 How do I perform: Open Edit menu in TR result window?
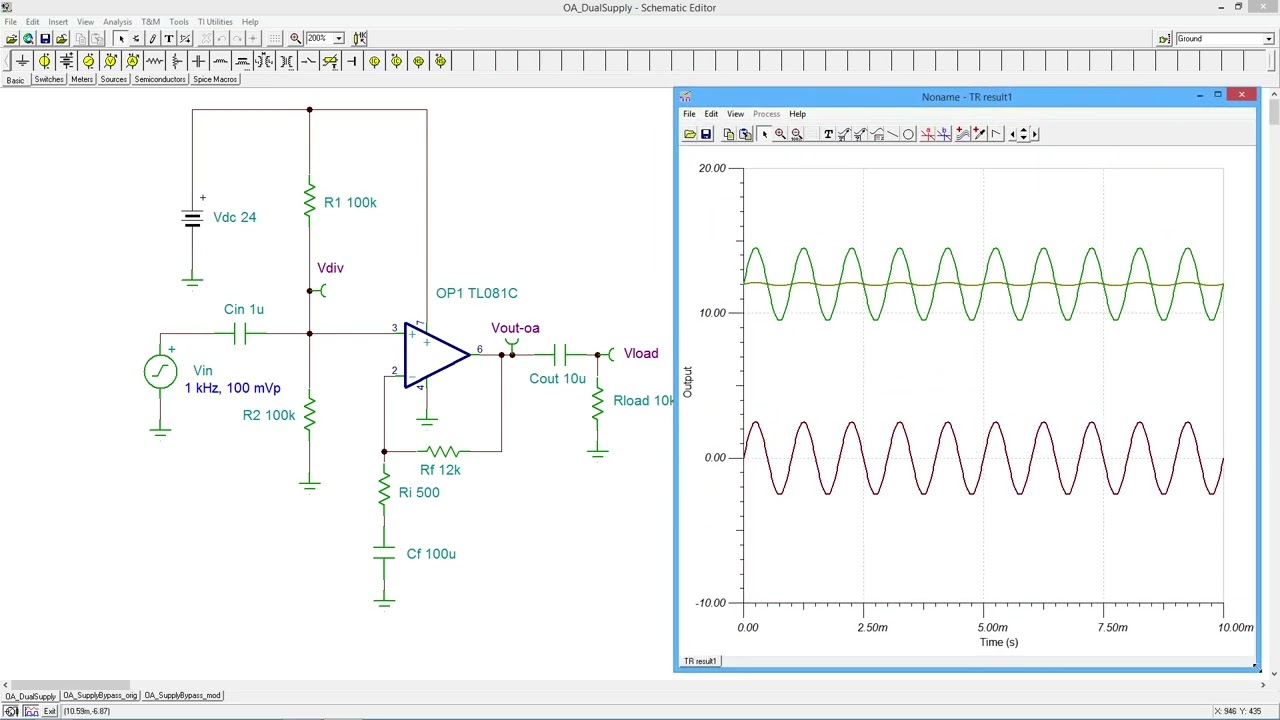point(711,114)
